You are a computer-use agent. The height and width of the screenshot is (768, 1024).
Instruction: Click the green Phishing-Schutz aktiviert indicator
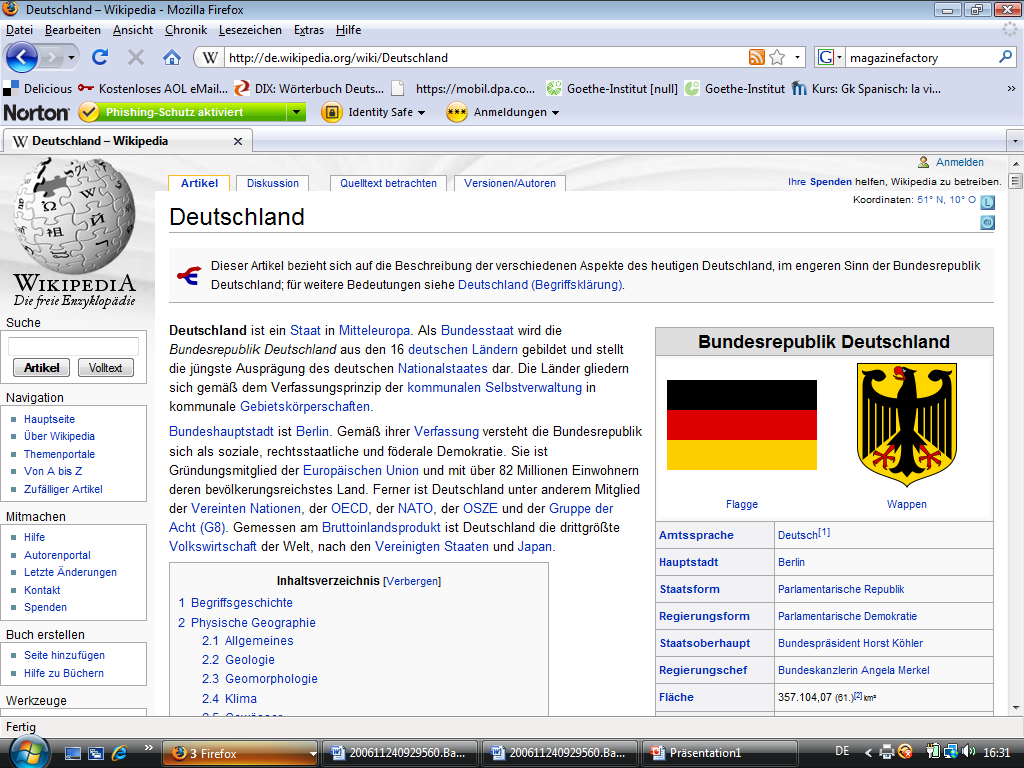tap(183, 112)
